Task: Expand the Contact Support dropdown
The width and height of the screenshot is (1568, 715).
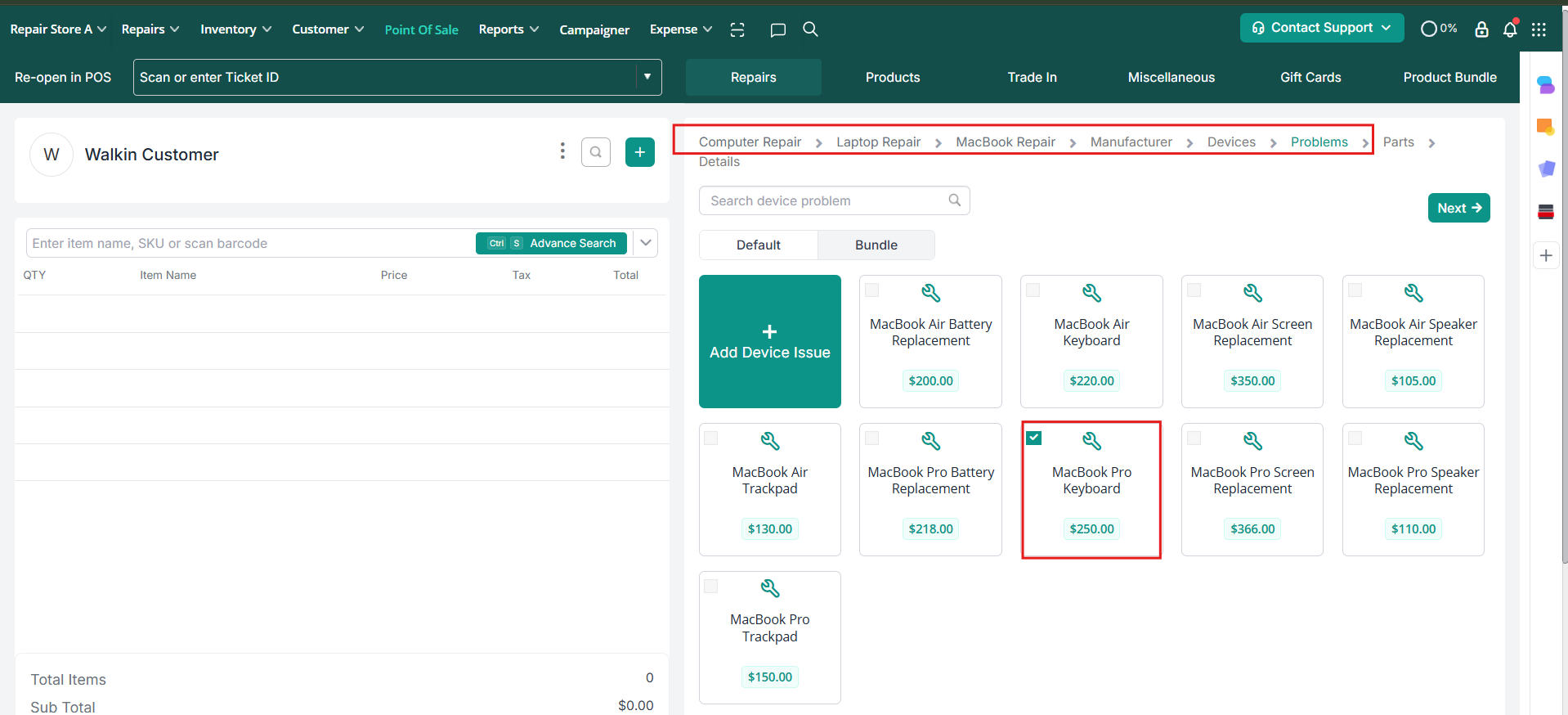Action: [x=1322, y=28]
